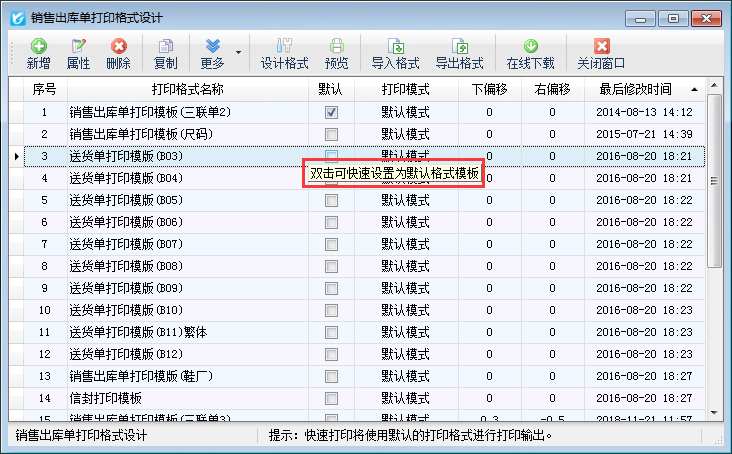This screenshot has height=454, width=732.
Task: Click the 打印格式名称 column header
Action: pos(187,90)
